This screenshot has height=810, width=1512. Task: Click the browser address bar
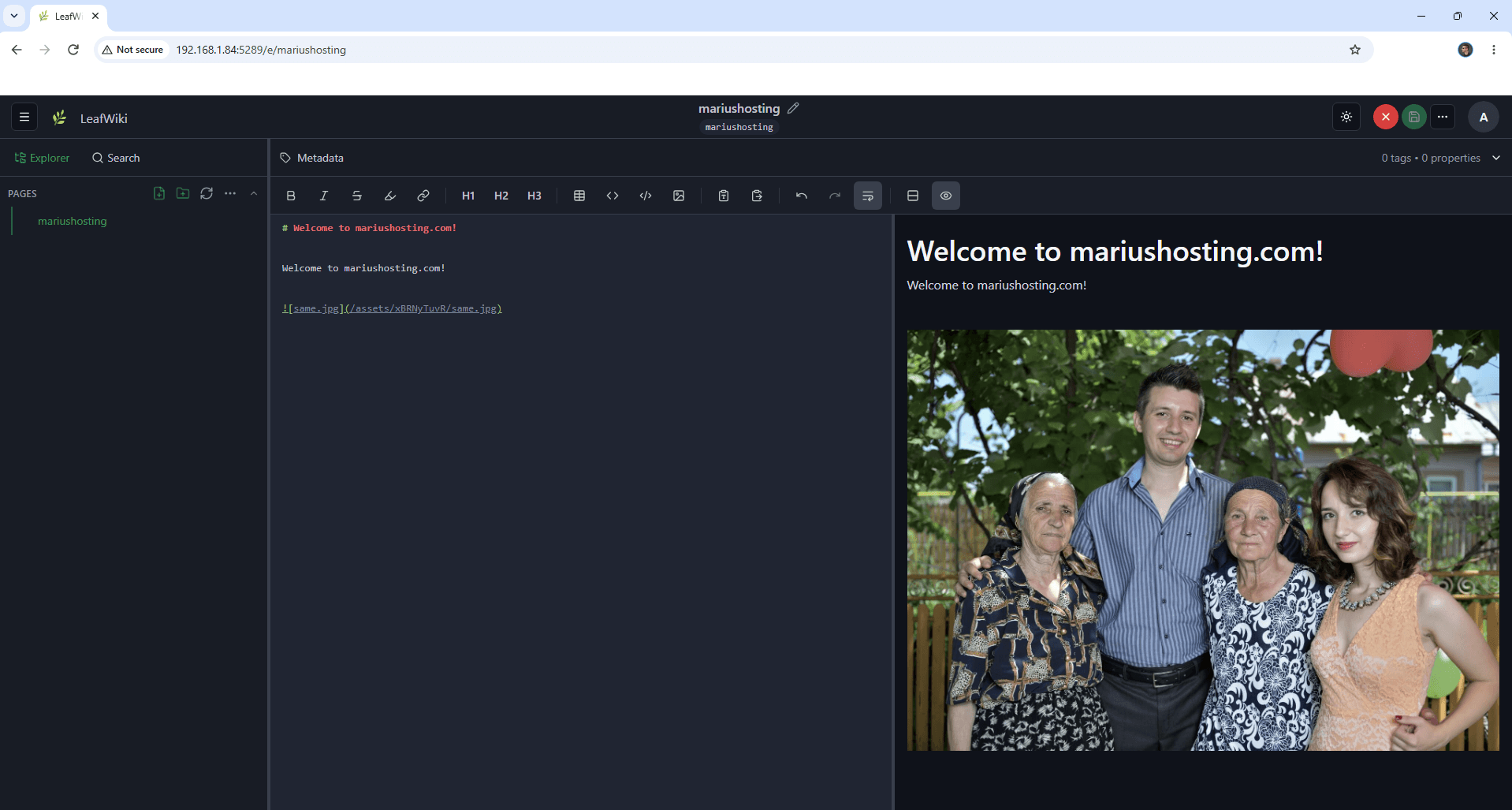pyautogui.click(x=733, y=50)
